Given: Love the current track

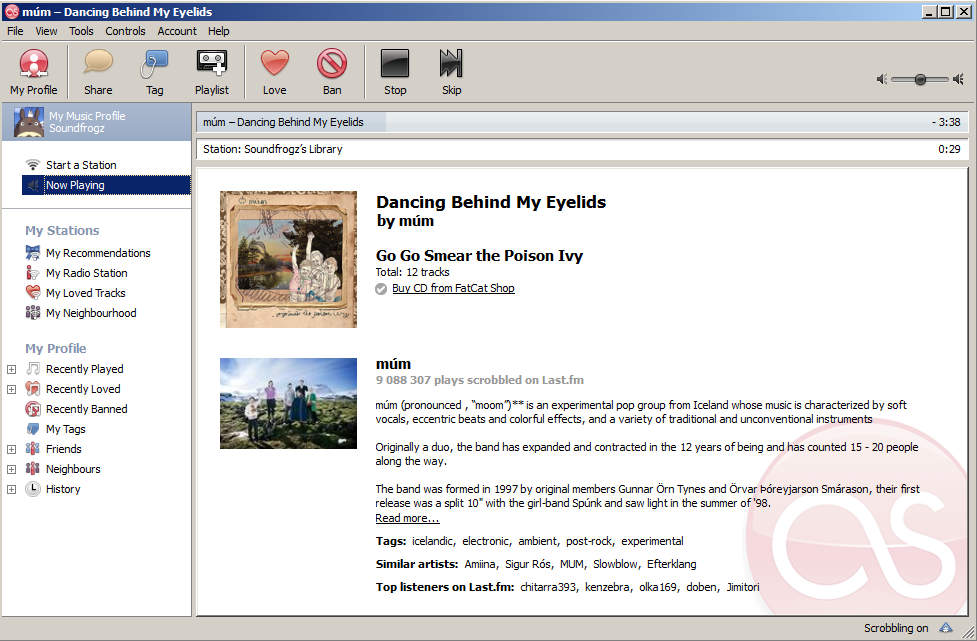Looking at the screenshot, I should click(275, 72).
